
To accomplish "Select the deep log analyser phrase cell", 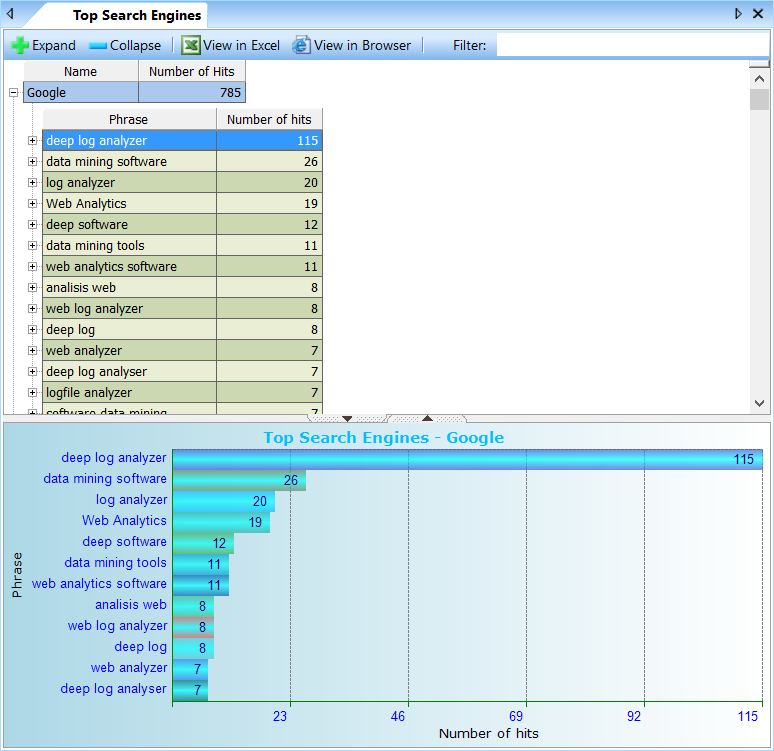I will (x=129, y=371).
